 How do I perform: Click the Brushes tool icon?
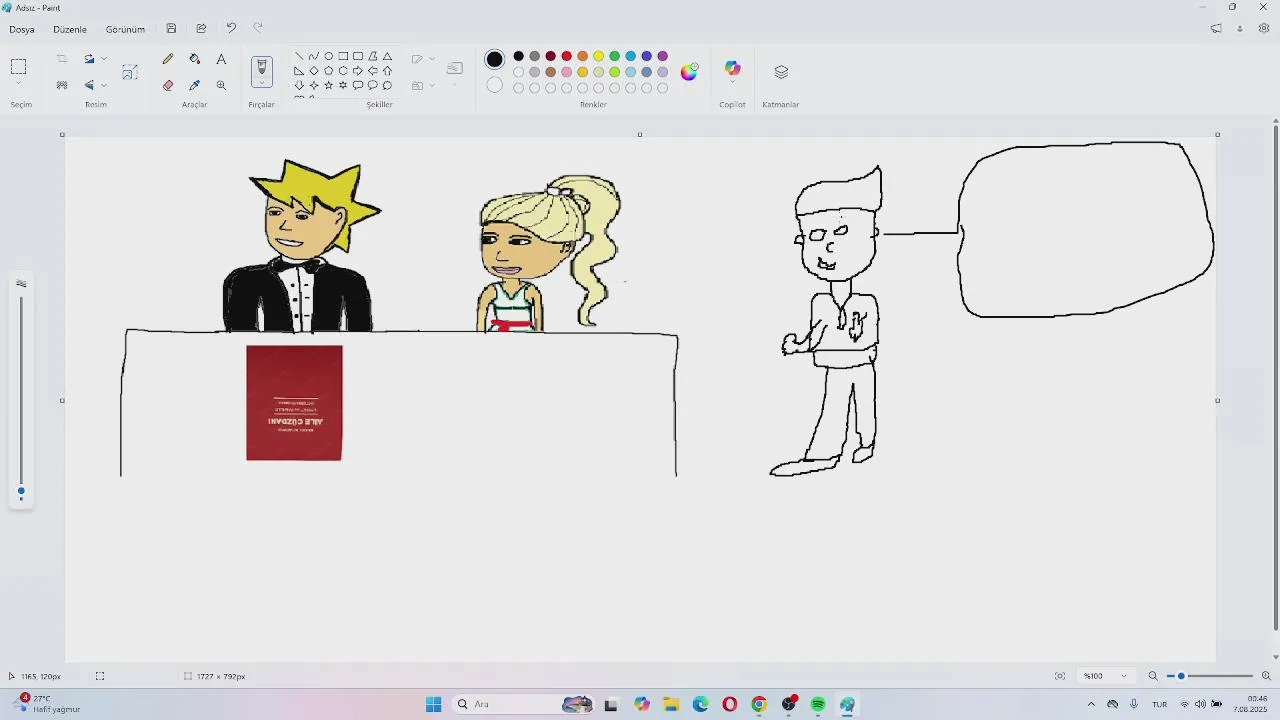262,67
